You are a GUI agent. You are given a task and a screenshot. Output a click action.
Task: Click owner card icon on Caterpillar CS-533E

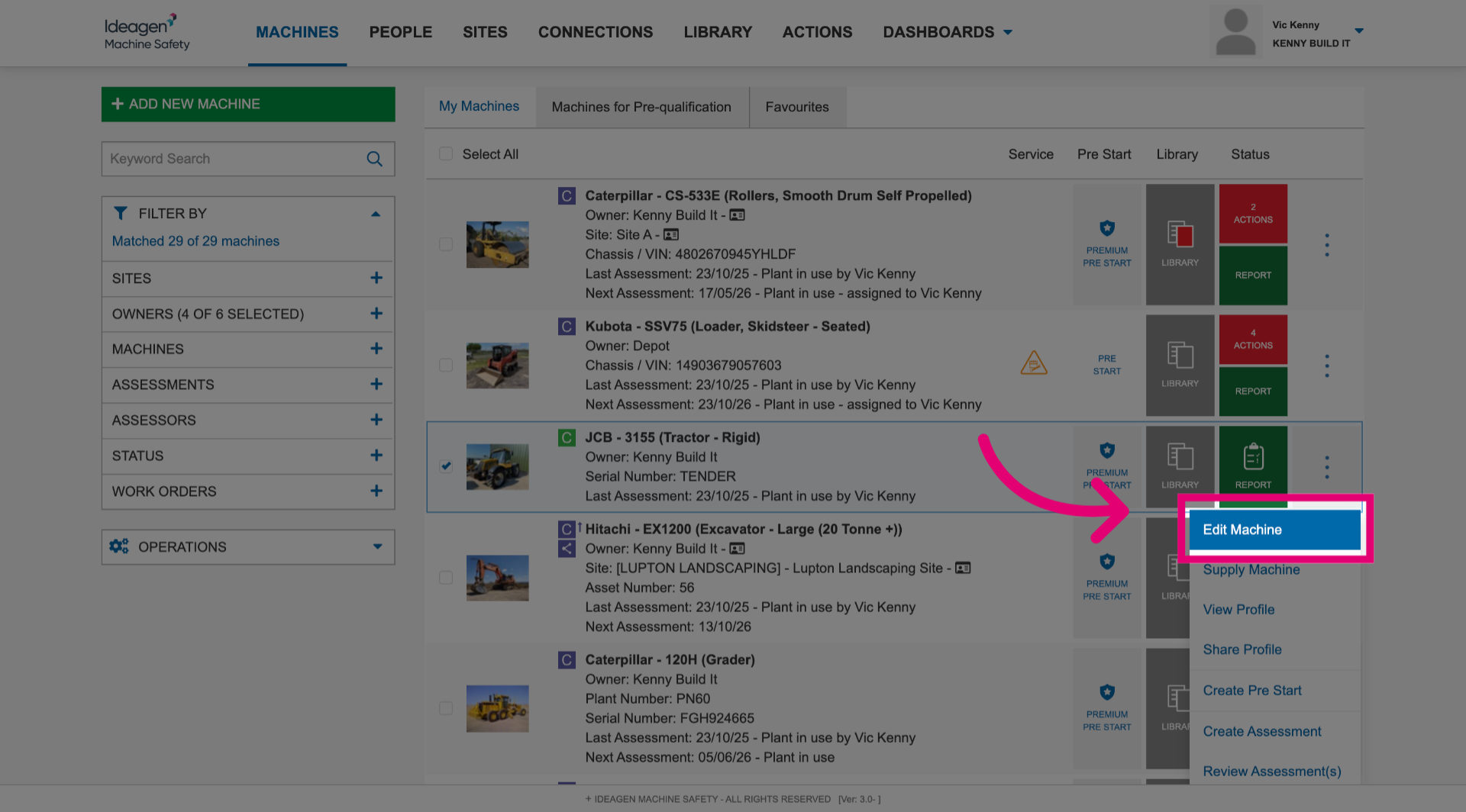point(737,215)
